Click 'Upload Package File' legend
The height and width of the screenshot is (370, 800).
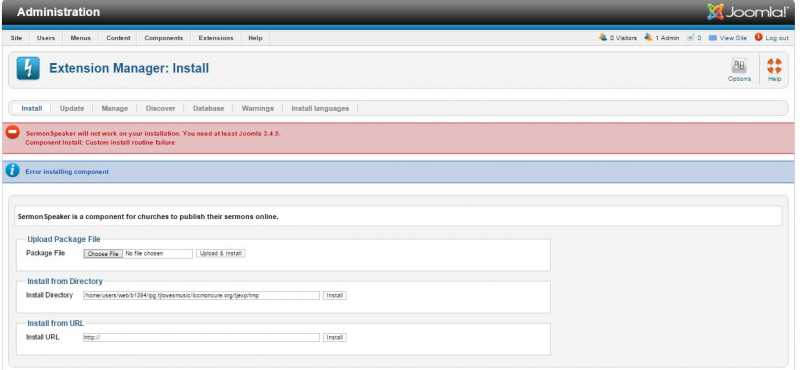pos(64,239)
